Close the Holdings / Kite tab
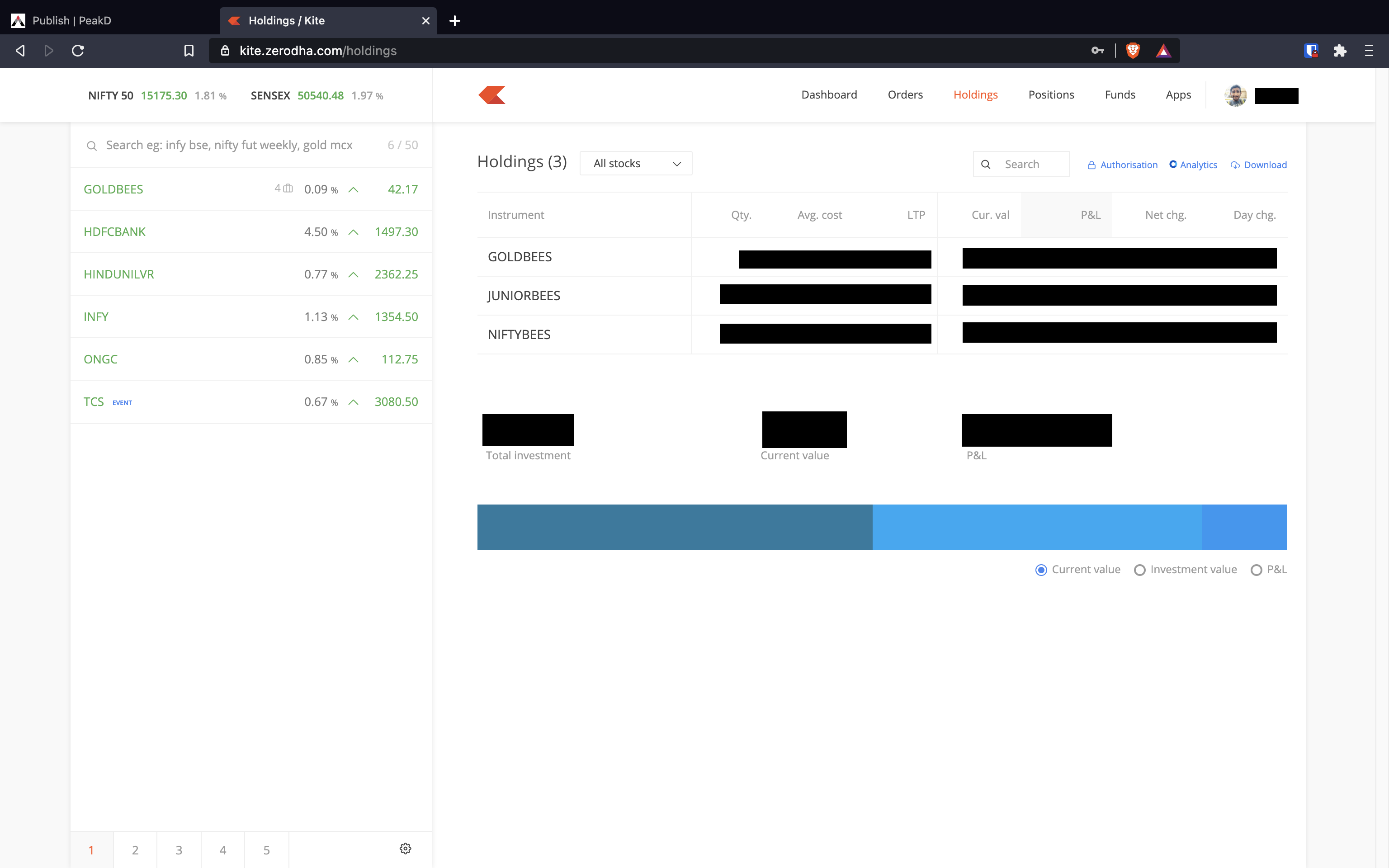The height and width of the screenshot is (868, 1389). (426, 21)
